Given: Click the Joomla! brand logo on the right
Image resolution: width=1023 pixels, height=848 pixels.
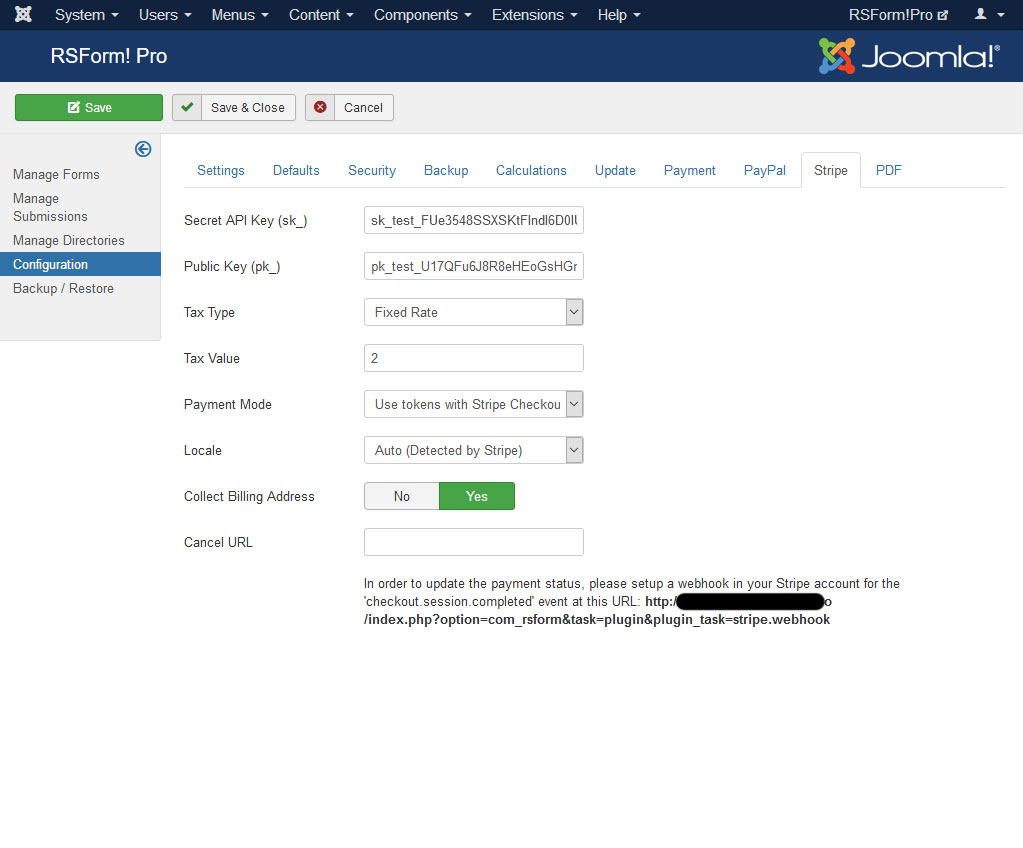Looking at the screenshot, I should pyautogui.click(x=909, y=56).
